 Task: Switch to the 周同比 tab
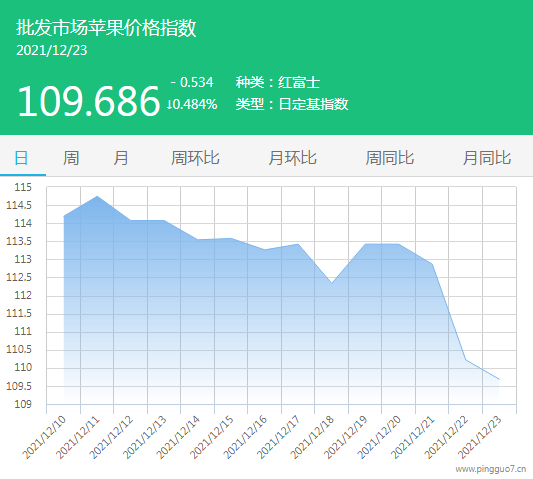point(390,158)
